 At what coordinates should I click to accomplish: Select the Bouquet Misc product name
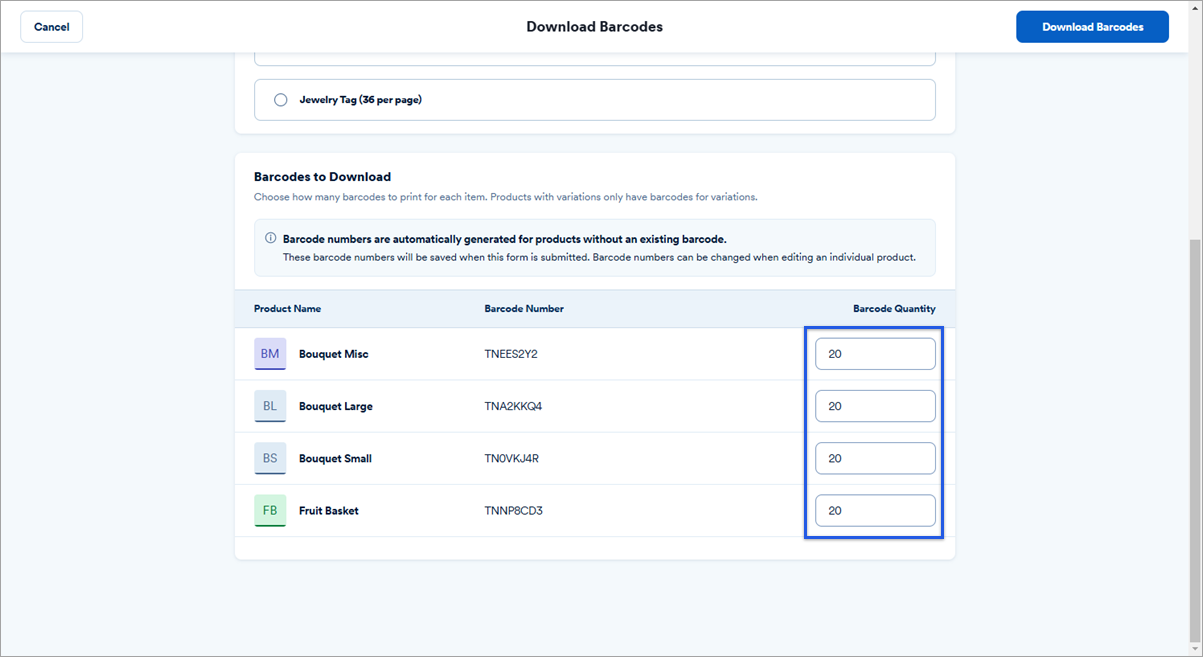334,354
